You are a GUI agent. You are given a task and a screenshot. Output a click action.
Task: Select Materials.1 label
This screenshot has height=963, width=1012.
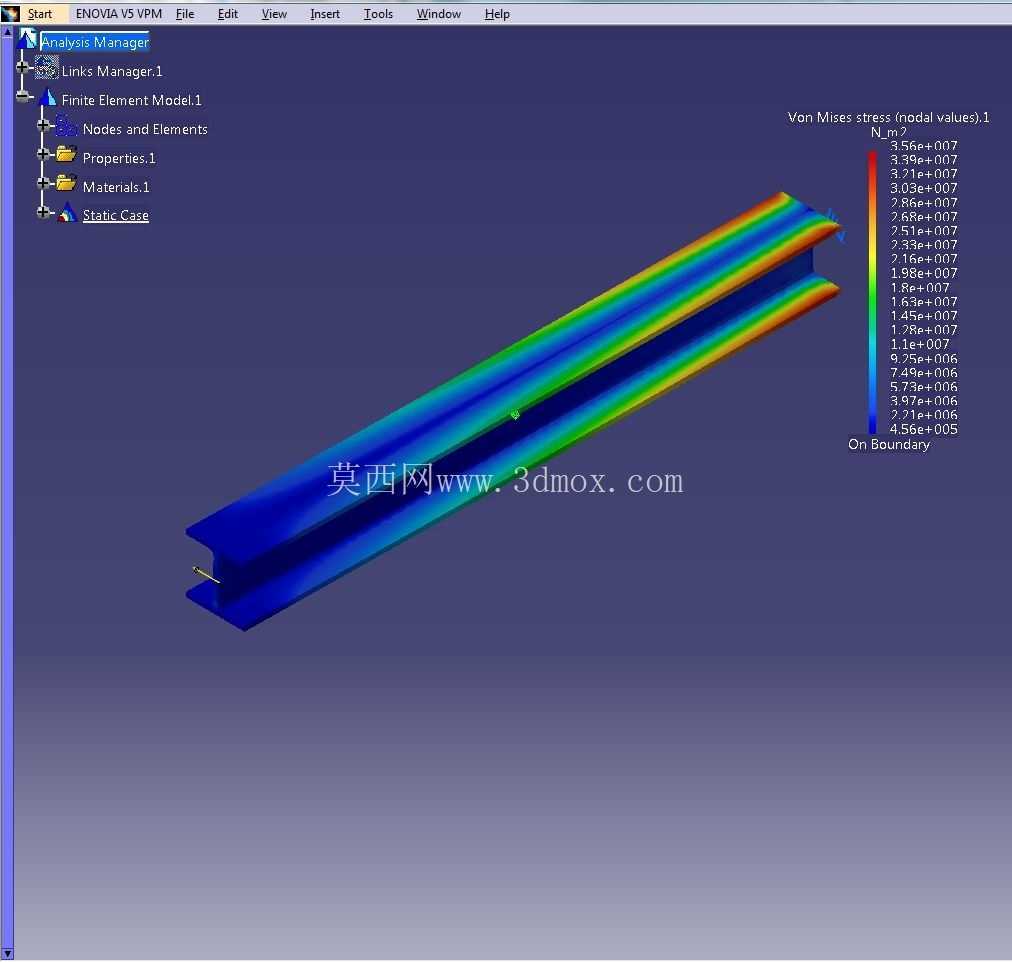coord(116,187)
